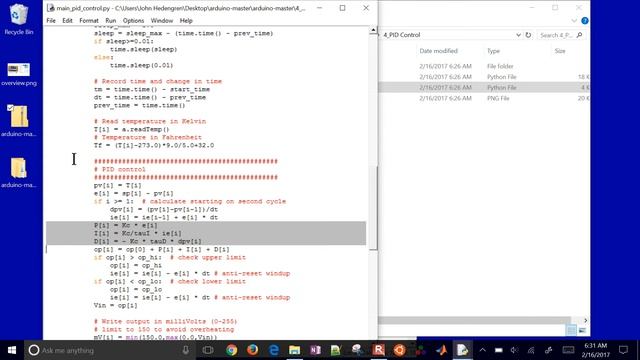
Task: Launch Microsoft Edge from the taskbar
Action: [x=273, y=350]
